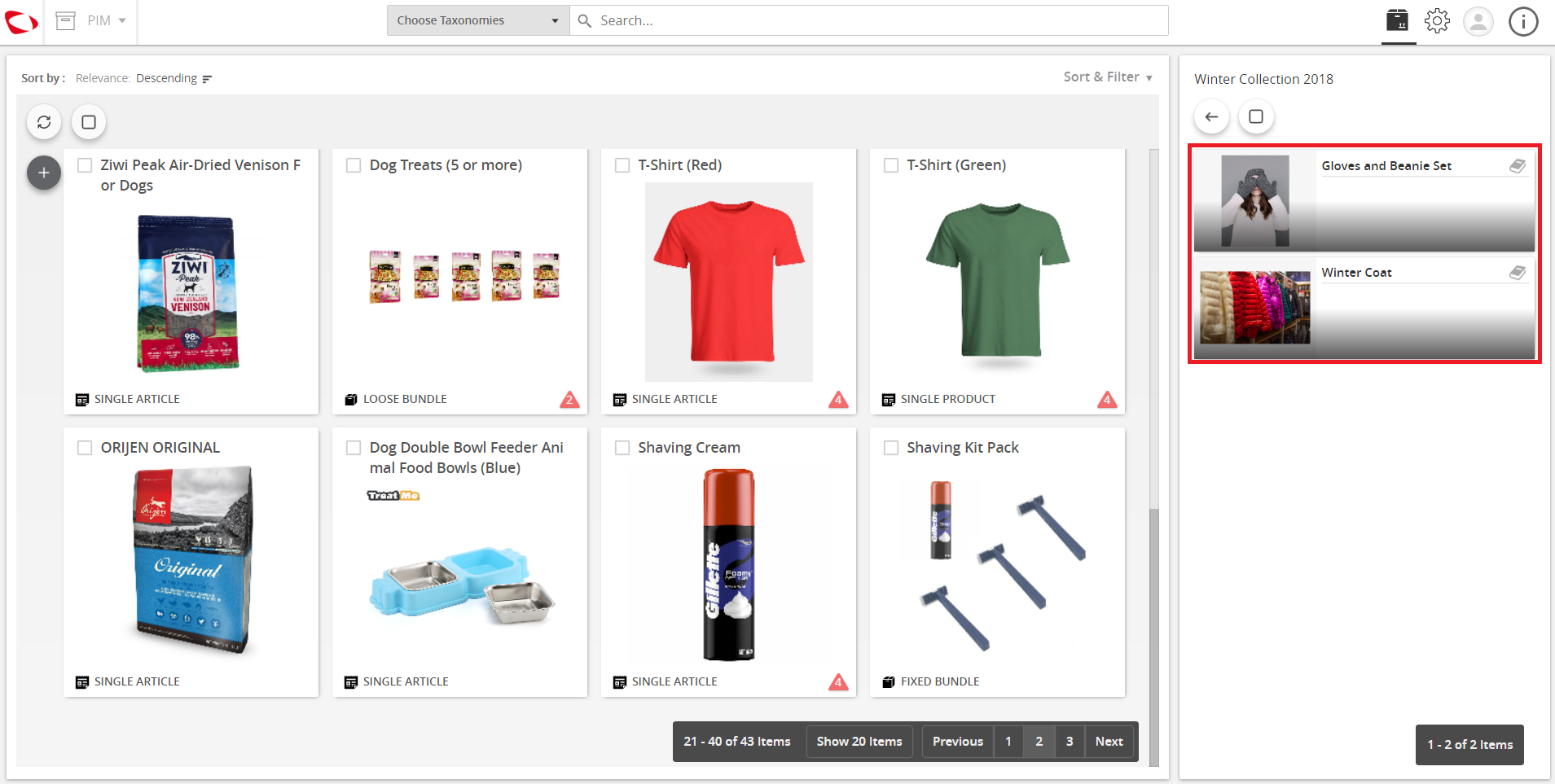The width and height of the screenshot is (1555, 784).
Task: Open the user profile avatar icon
Action: pos(1478,21)
